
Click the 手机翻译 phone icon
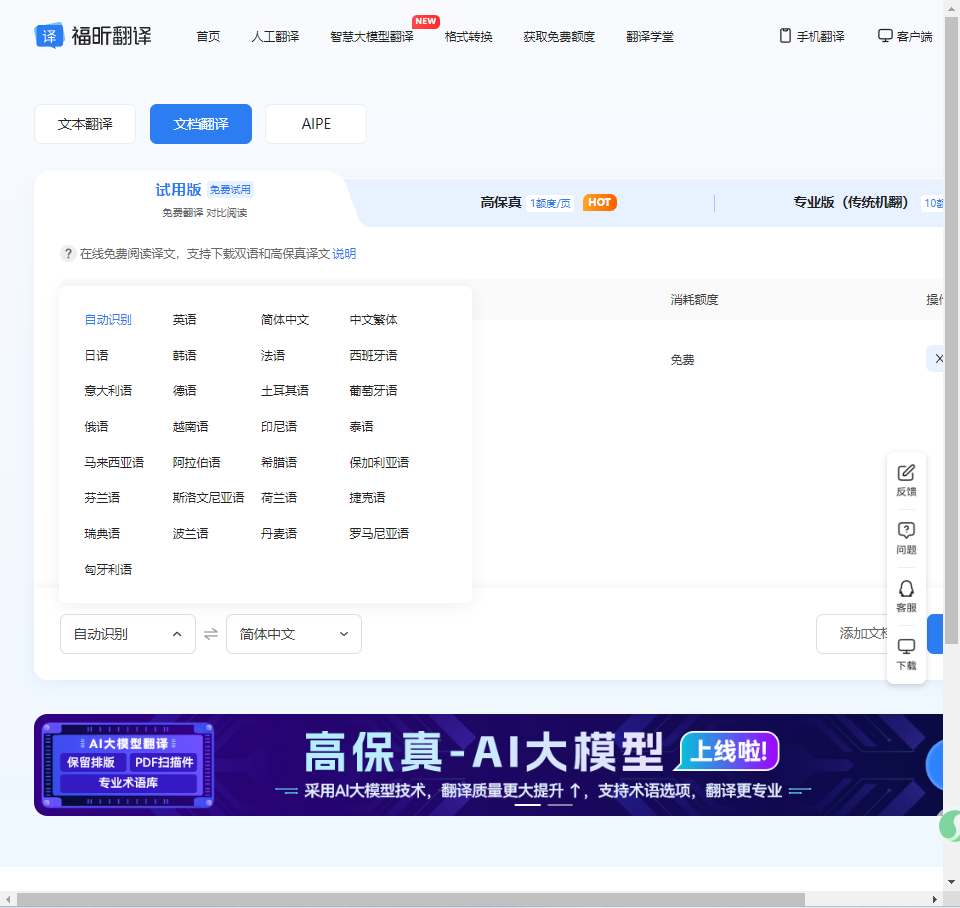(x=785, y=36)
